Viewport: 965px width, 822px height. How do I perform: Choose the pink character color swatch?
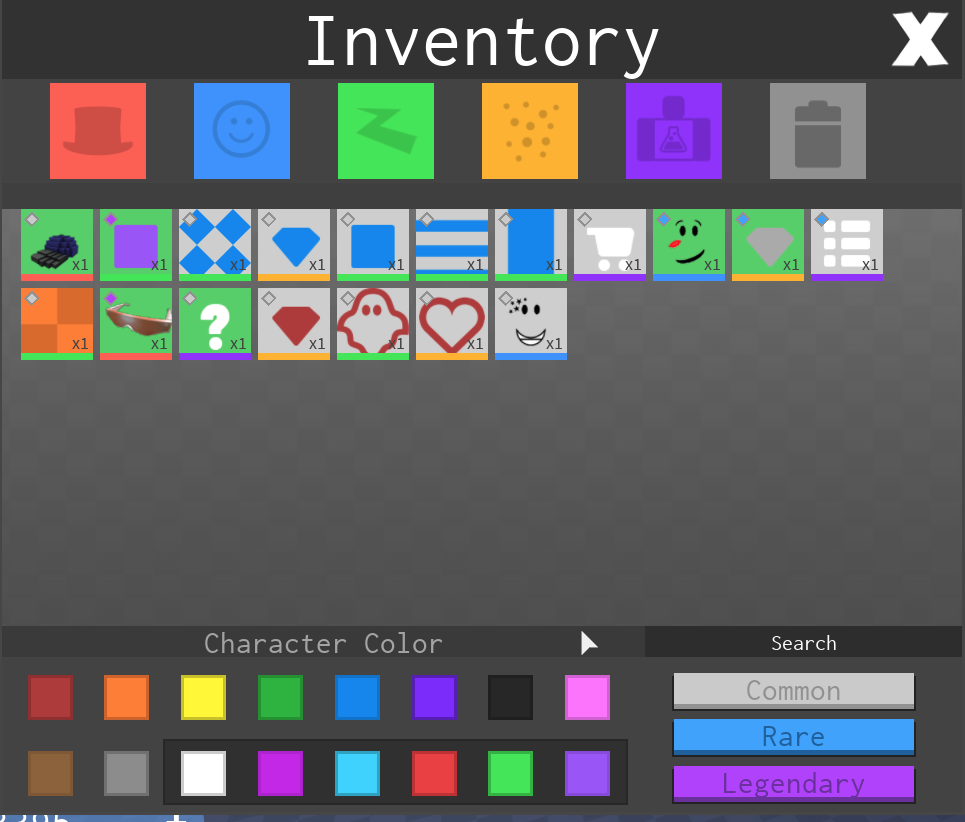point(588,697)
